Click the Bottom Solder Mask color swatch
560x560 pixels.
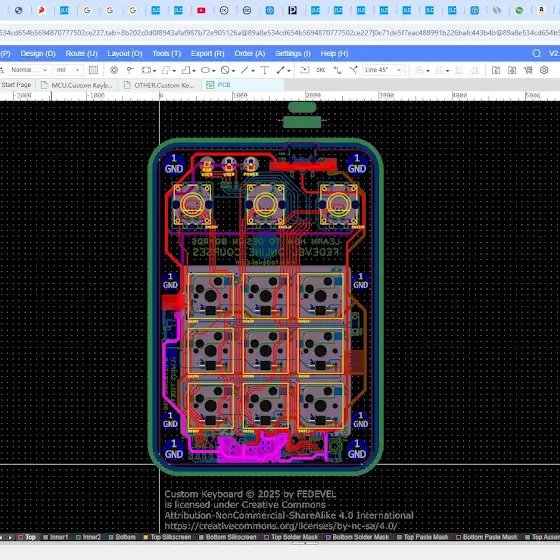[328, 537]
